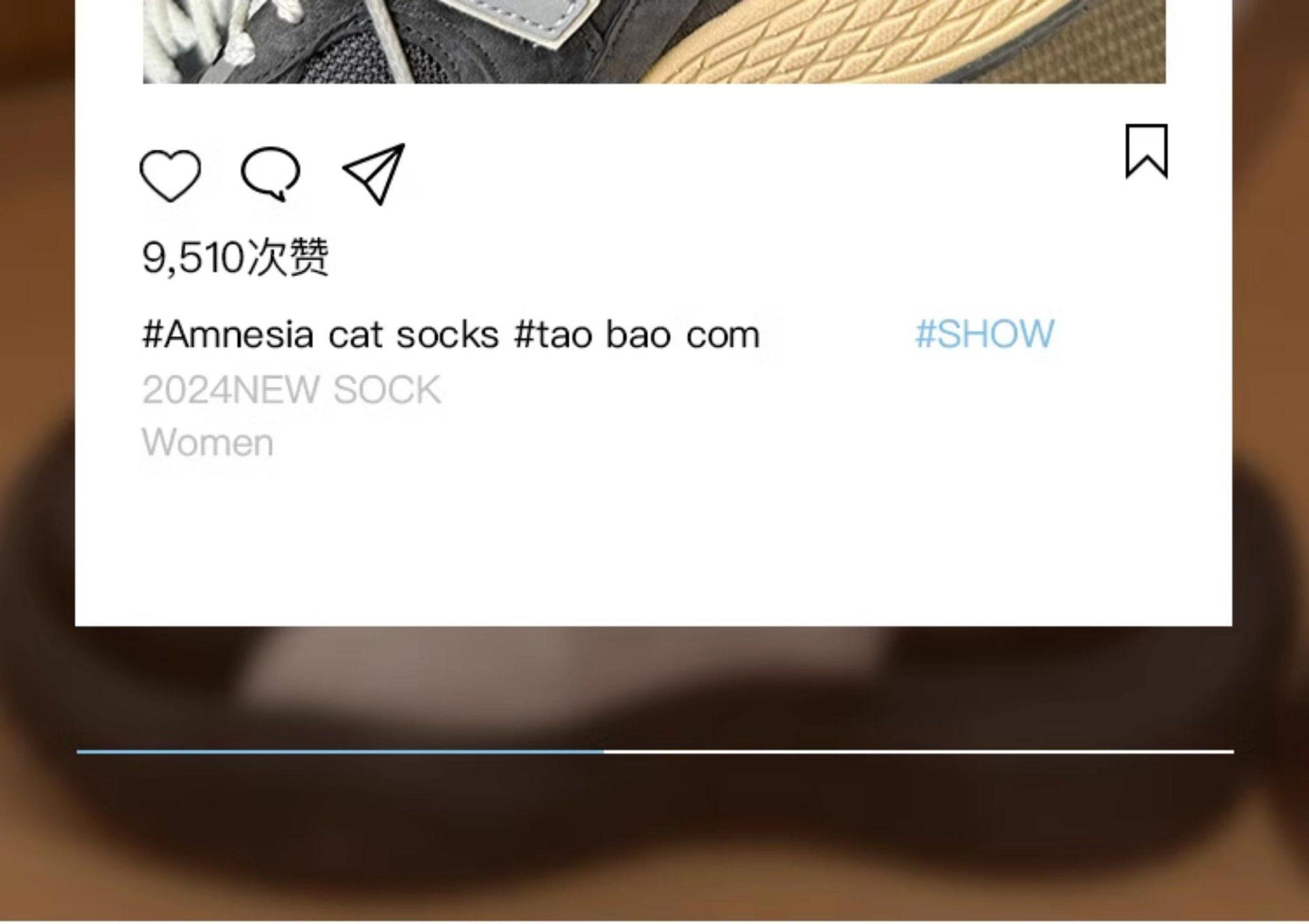Click the blue filled portion of the progress bar

pyautogui.click(x=340, y=752)
